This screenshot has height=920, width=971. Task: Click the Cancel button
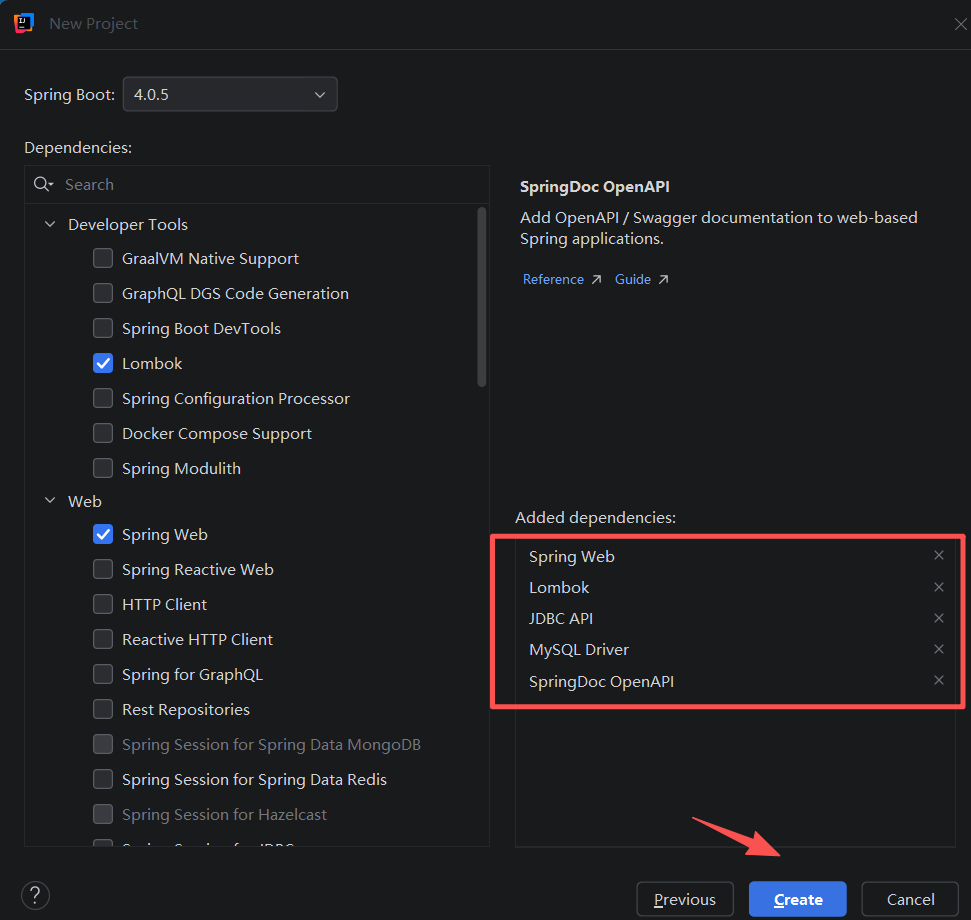(910, 899)
